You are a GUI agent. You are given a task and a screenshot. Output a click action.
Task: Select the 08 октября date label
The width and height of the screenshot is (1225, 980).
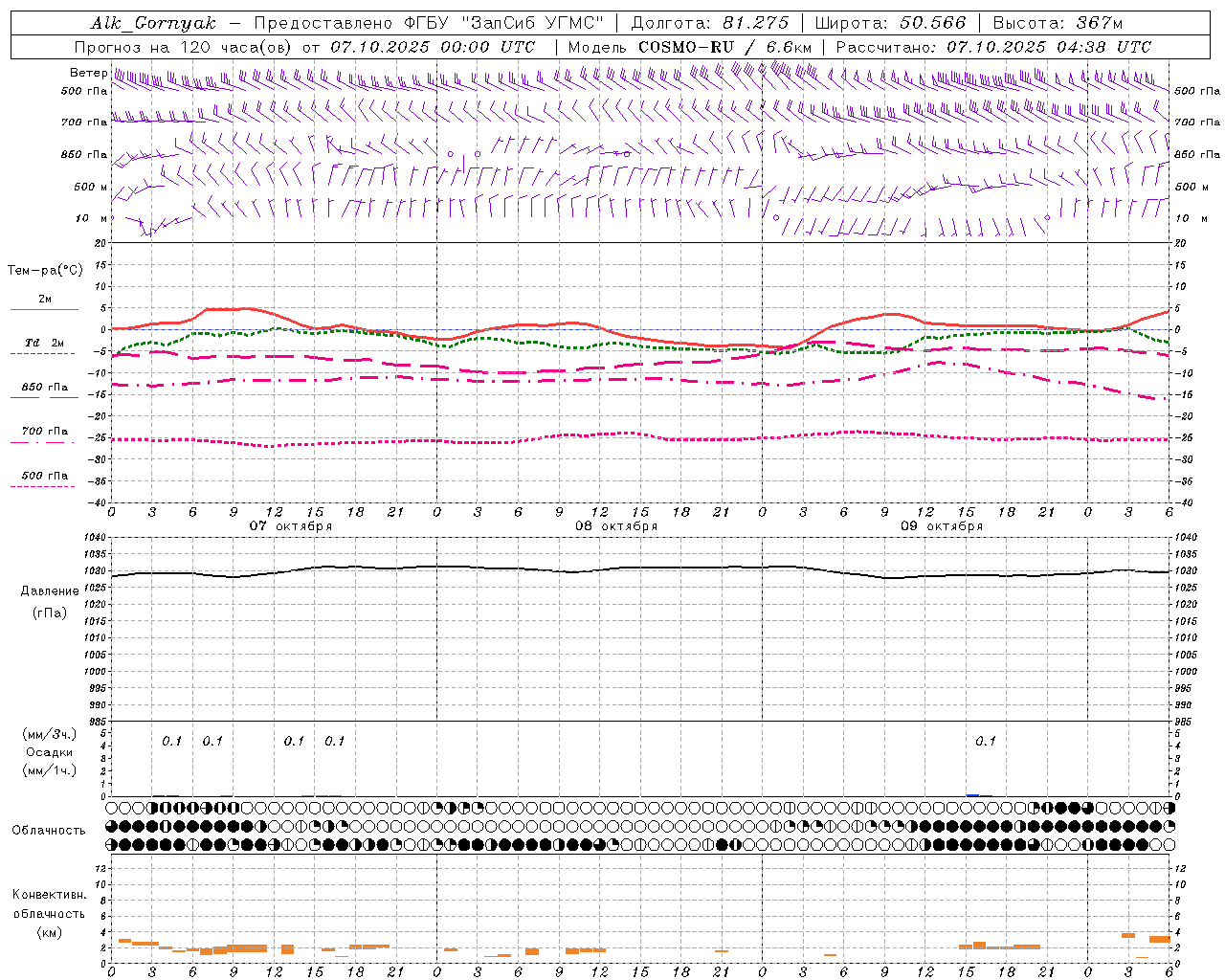(x=616, y=526)
